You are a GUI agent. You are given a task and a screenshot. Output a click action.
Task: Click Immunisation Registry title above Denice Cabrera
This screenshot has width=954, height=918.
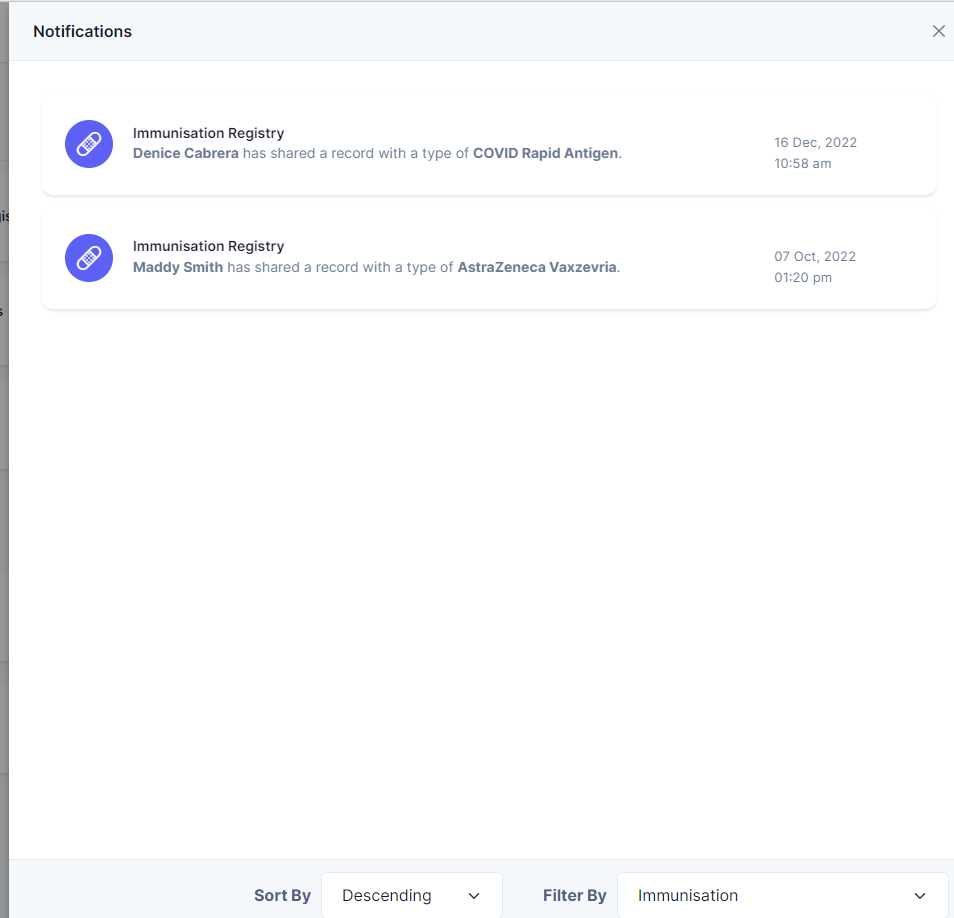(x=209, y=133)
